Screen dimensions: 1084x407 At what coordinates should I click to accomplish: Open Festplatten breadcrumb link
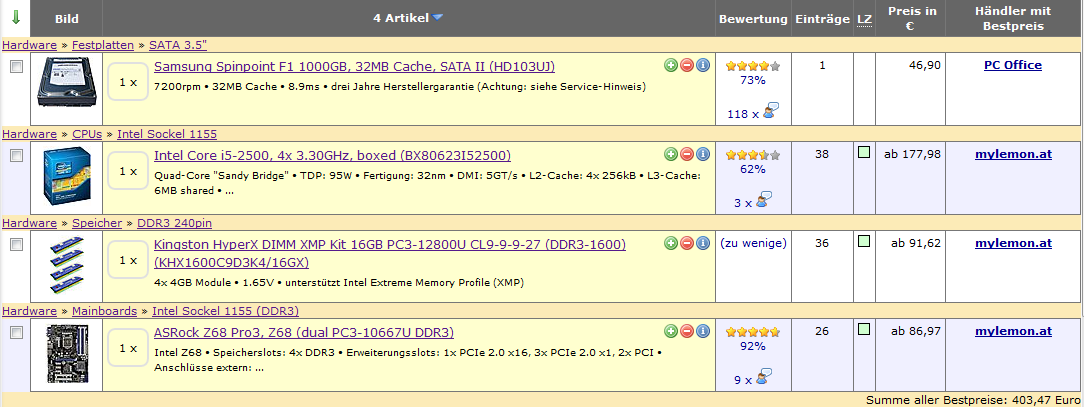[x=103, y=45]
